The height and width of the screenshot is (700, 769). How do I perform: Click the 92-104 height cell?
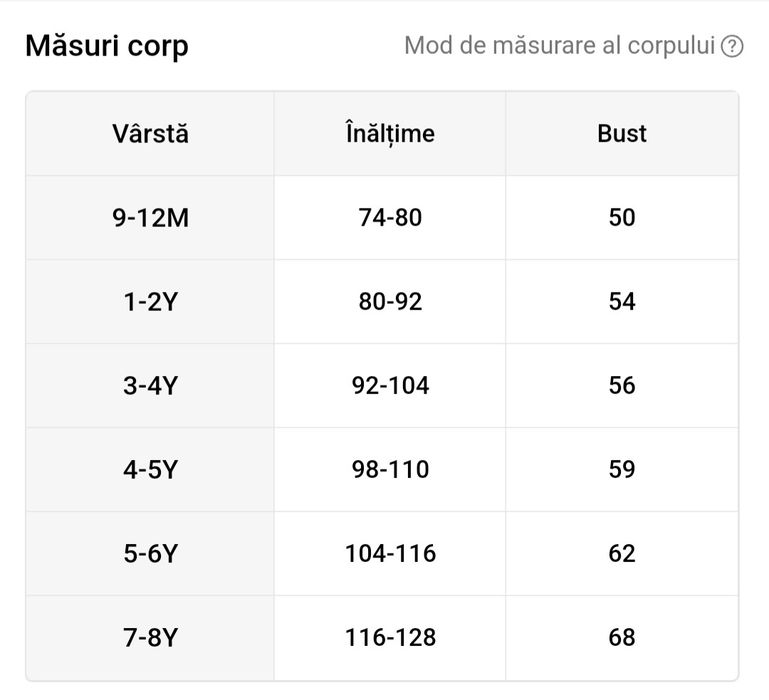coord(390,386)
